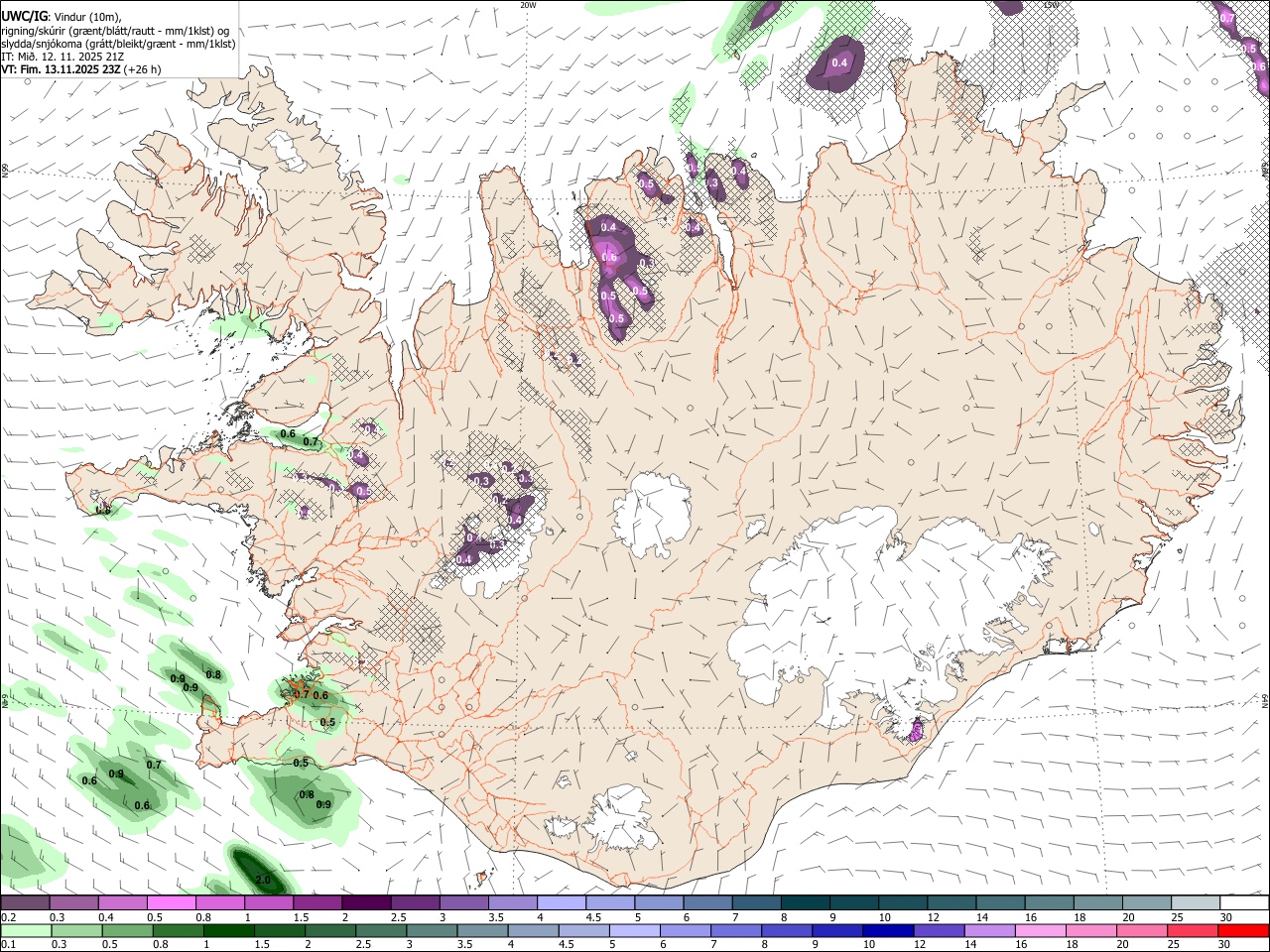Screen dimensions: 1270x952
Task: Click the '(+26 h)' forecast offset text
Action: pos(143,69)
